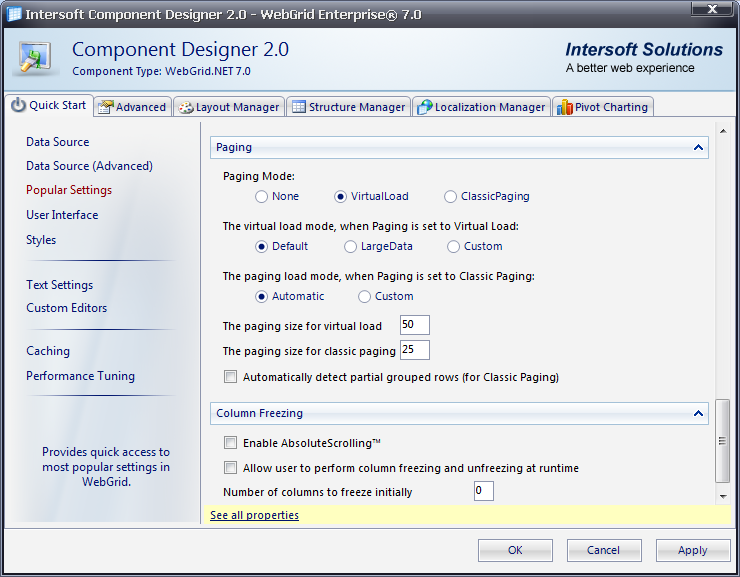Click the Advanced tab icon
This screenshot has width=740, height=577.
coord(105,107)
